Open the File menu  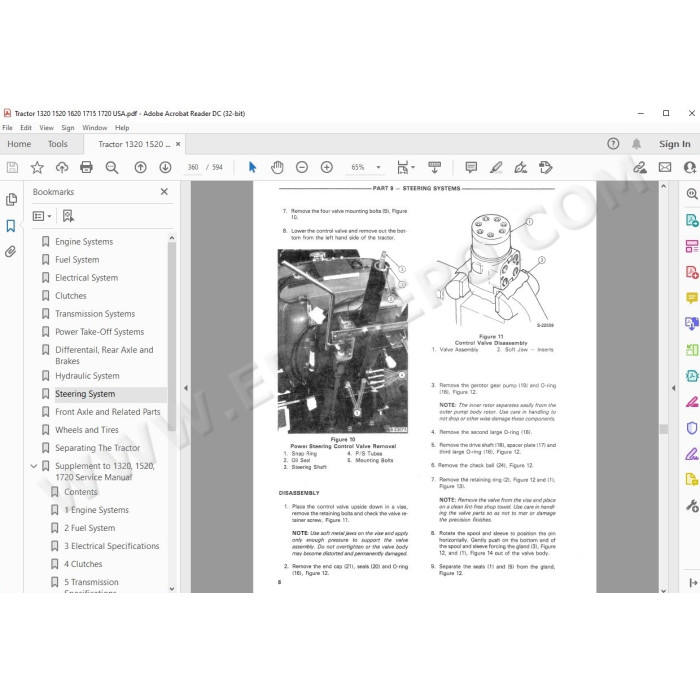(x=8, y=128)
